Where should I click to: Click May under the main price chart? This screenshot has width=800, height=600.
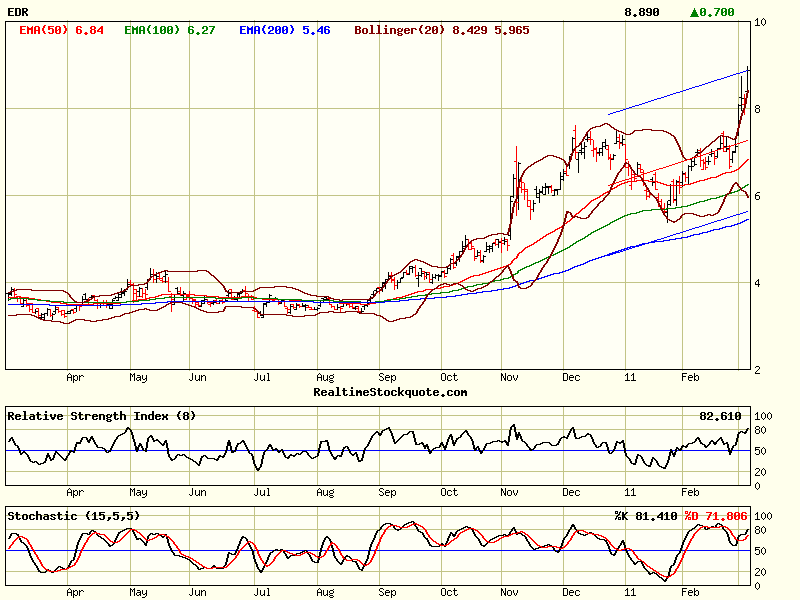[138, 378]
